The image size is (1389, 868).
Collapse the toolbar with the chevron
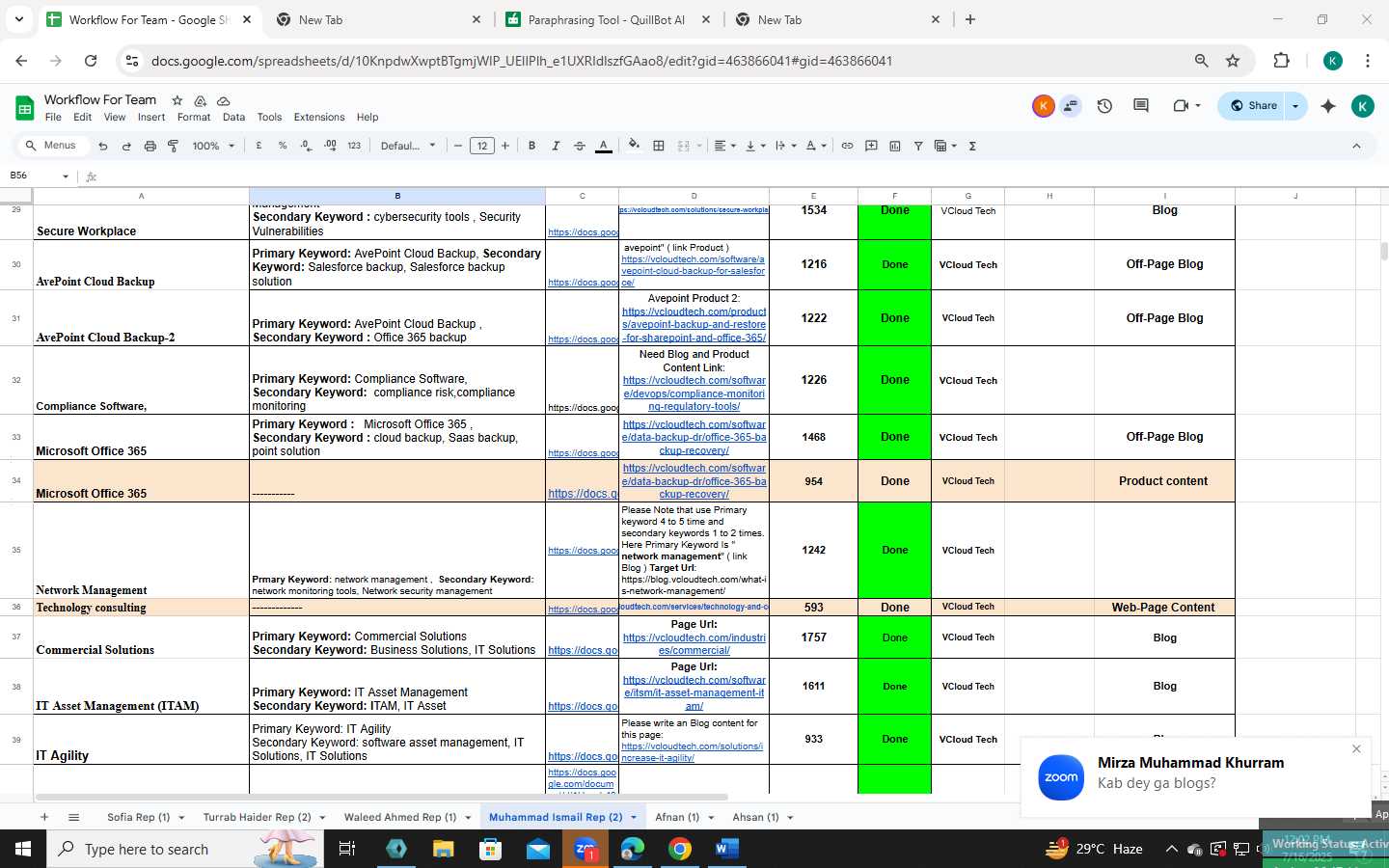(1356, 146)
